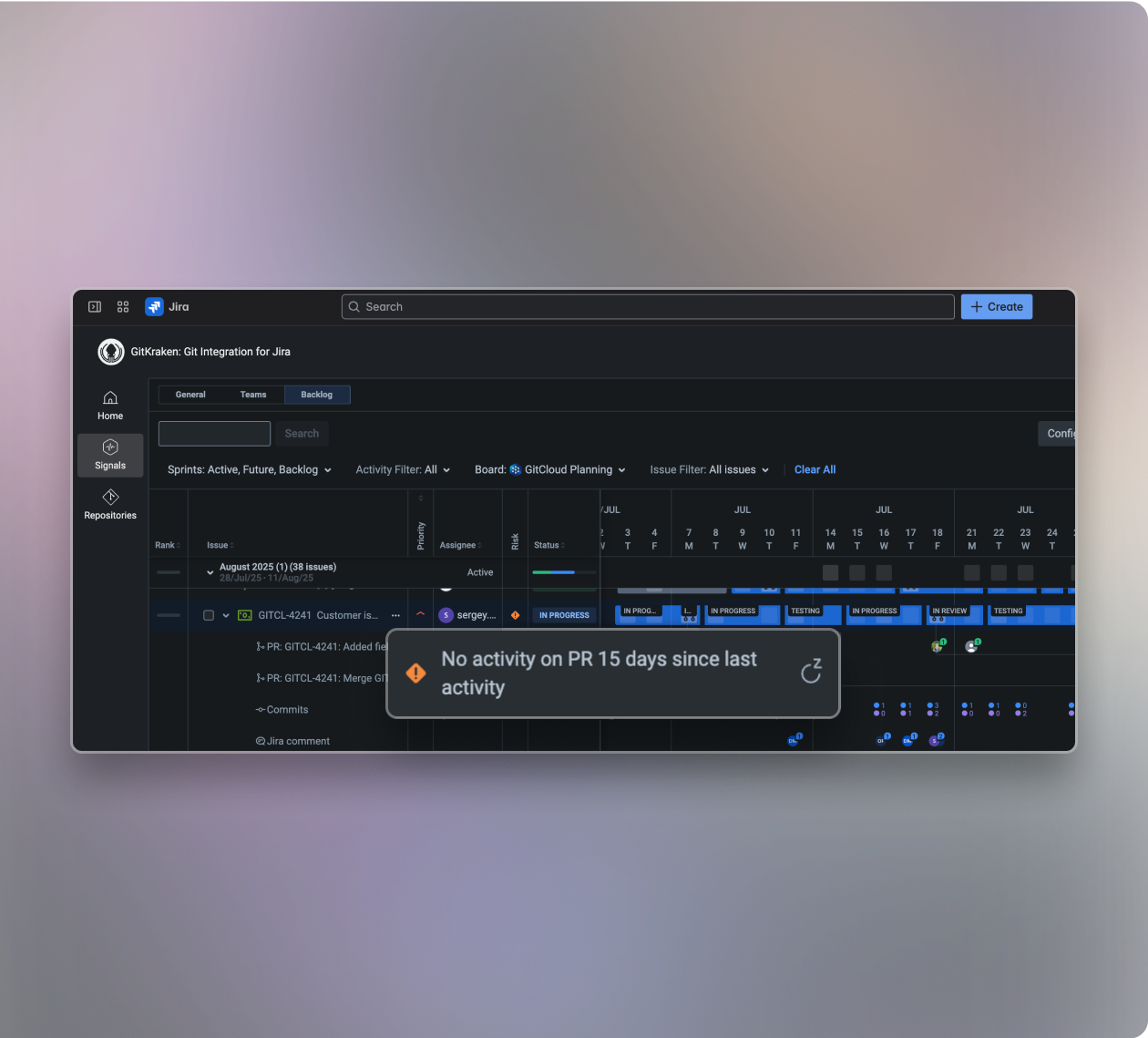Go to Repositories in the sidebar
1148x1038 pixels.
(x=110, y=505)
